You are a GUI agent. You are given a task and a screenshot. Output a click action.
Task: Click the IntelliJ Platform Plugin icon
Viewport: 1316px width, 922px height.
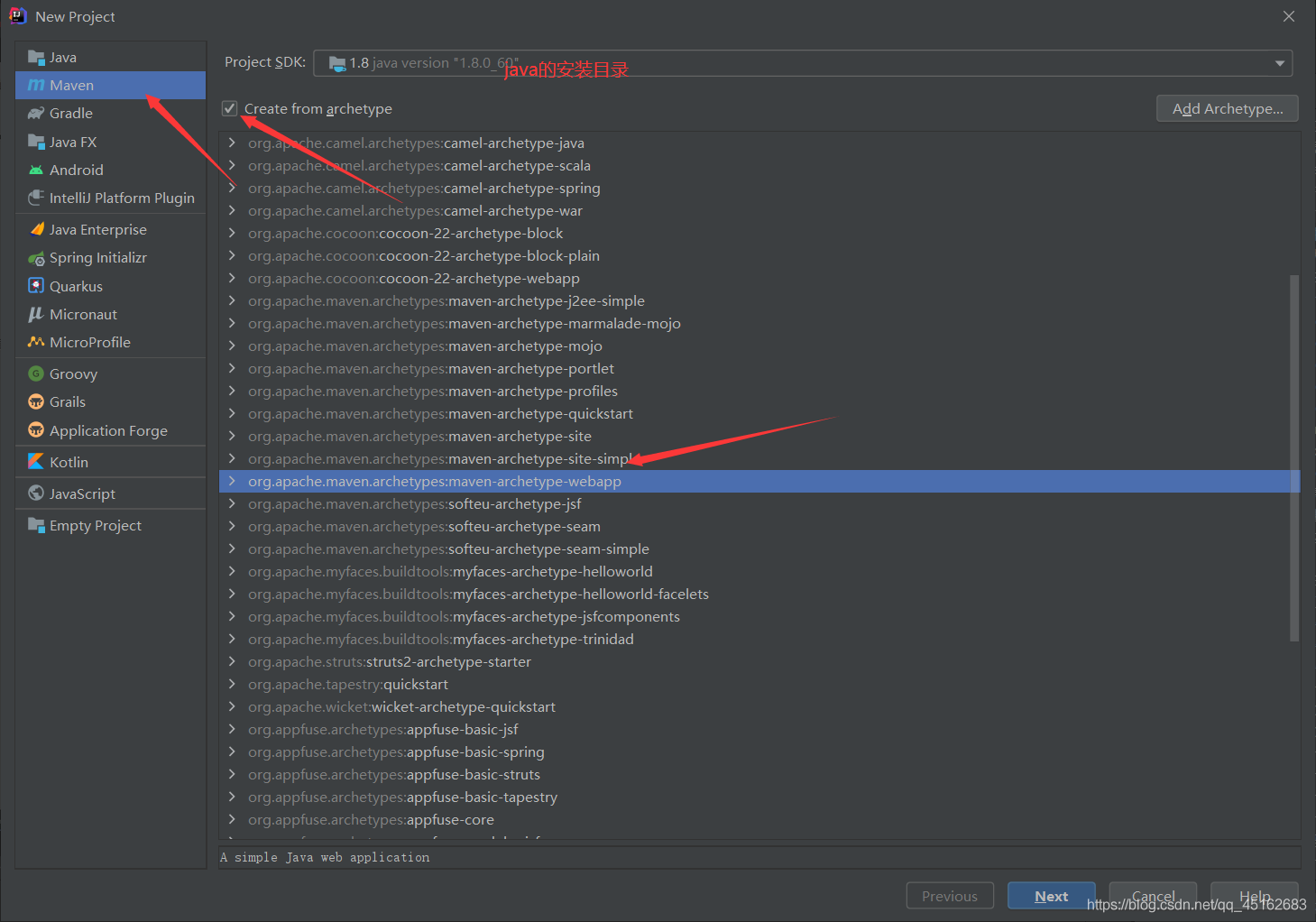[x=36, y=198]
